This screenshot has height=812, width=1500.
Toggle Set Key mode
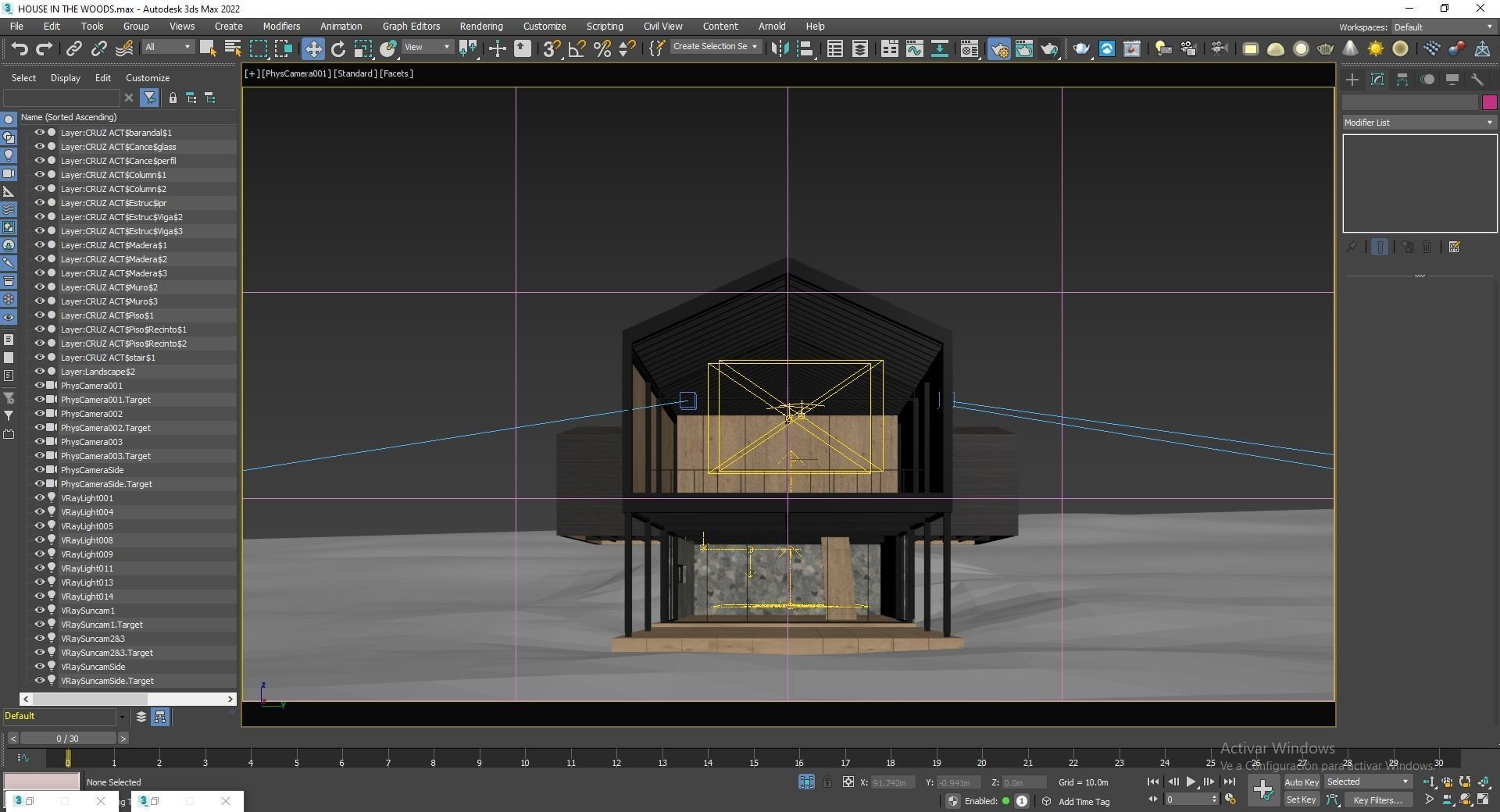pyautogui.click(x=1301, y=800)
